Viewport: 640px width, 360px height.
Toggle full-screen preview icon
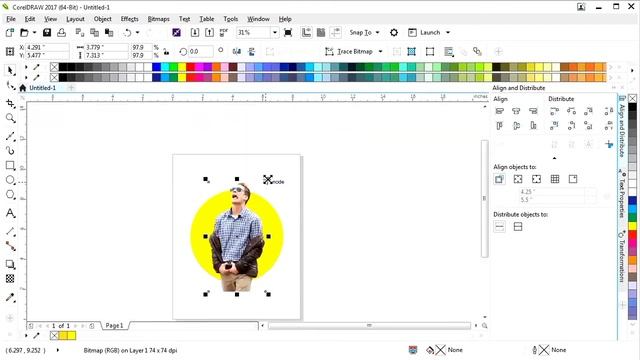288,33
